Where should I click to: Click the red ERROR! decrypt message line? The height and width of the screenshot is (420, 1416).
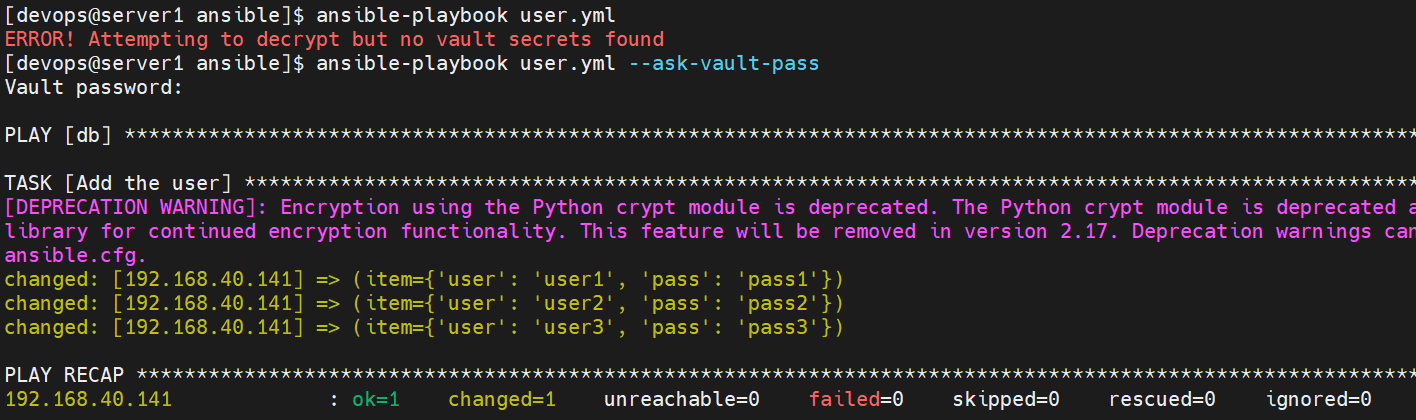coord(334,40)
